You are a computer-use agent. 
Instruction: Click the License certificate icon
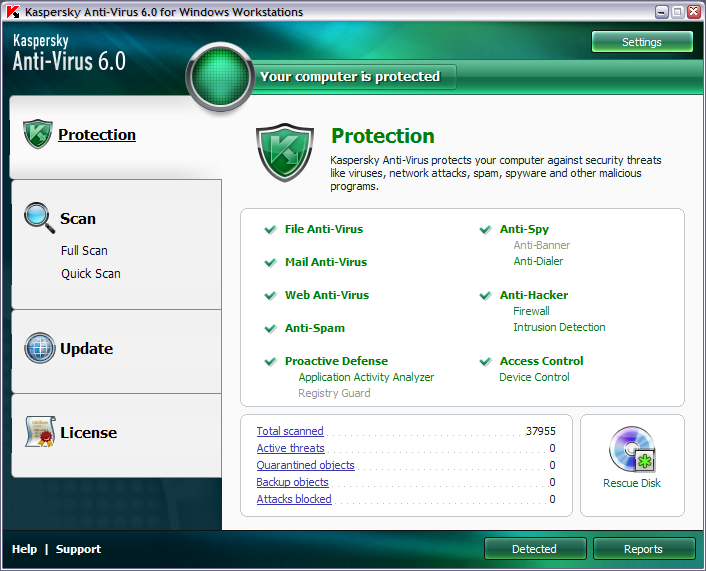41,431
